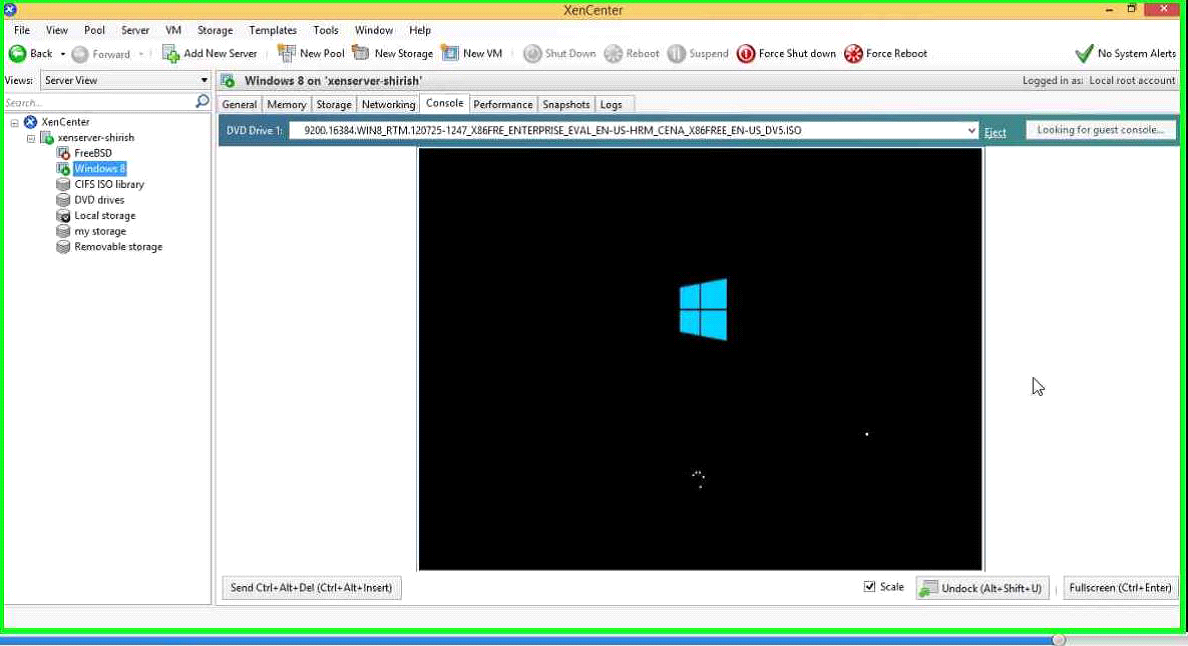The height and width of the screenshot is (646, 1188).
Task: Click the DVD drives storage icon
Action: pyautogui.click(x=64, y=201)
